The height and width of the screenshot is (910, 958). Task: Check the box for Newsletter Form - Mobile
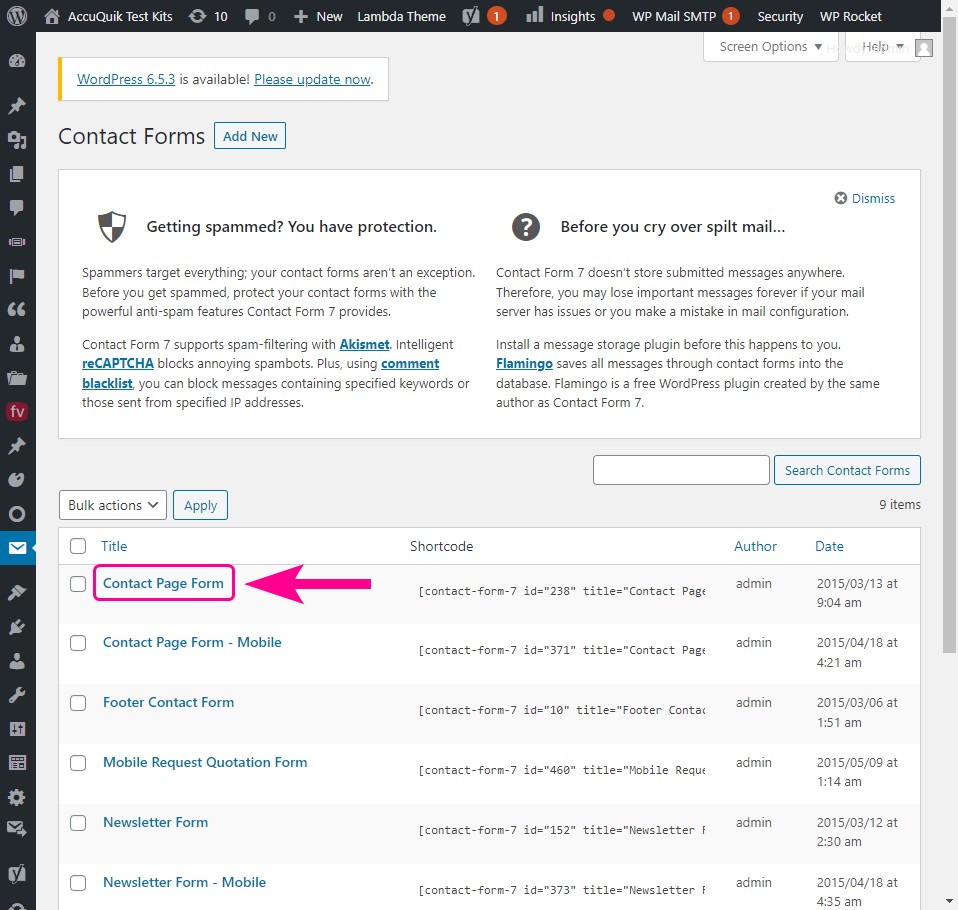click(x=78, y=883)
